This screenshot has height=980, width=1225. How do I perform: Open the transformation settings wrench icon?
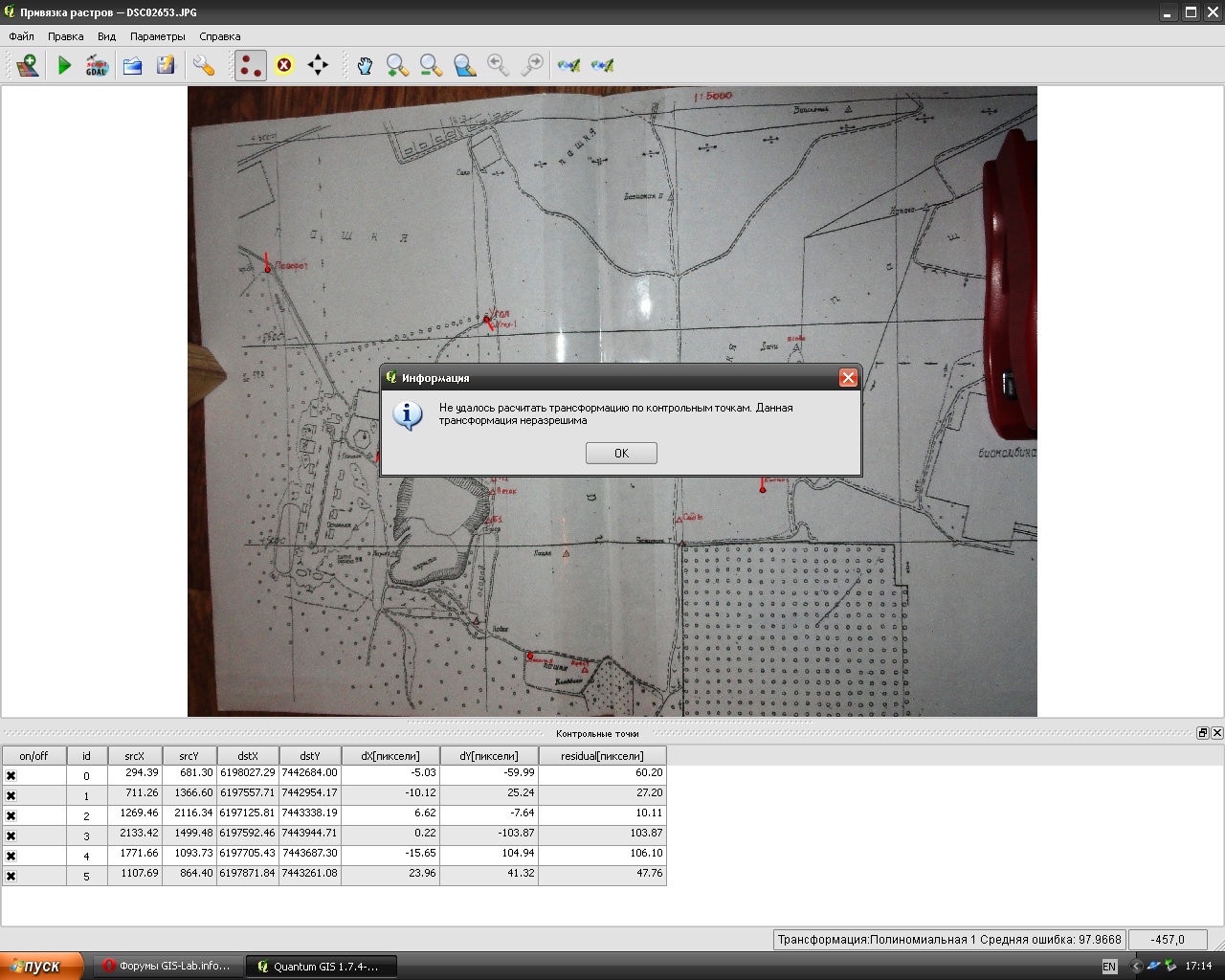pyautogui.click(x=203, y=65)
